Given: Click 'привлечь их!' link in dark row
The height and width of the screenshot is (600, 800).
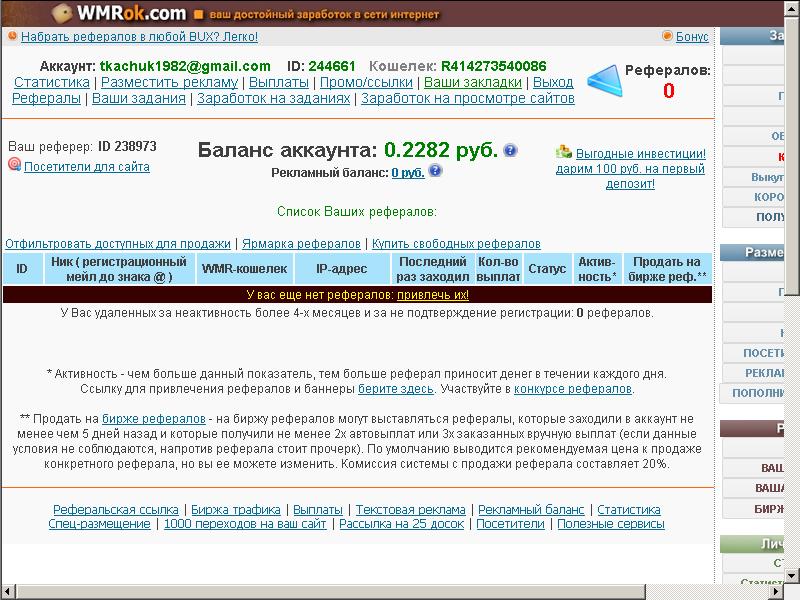Looking at the screenshot, I should click(x=433, y=295).
